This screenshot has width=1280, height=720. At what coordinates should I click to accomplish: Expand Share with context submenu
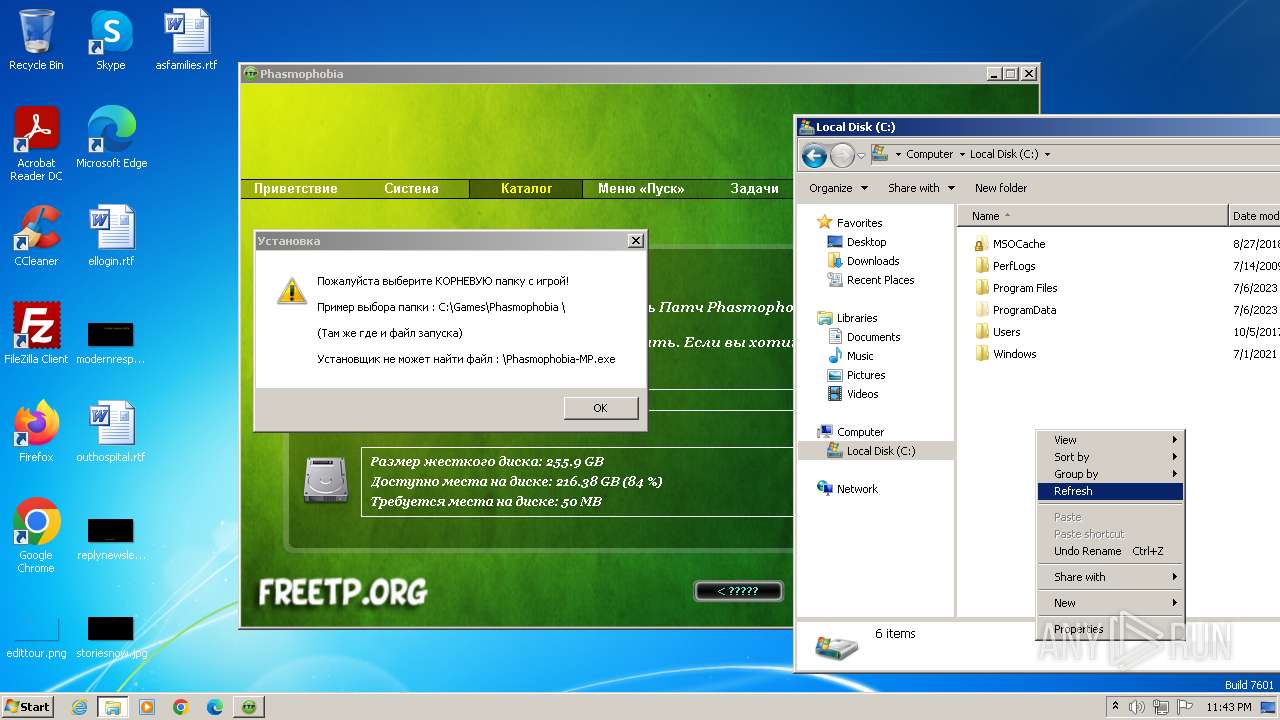[1110, 577]
